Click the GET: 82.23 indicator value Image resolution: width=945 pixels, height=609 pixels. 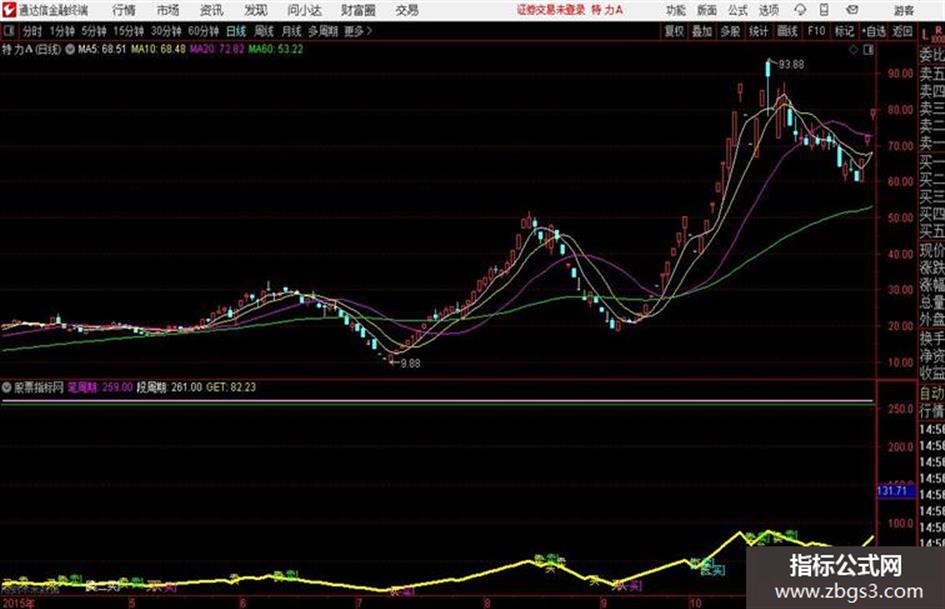(x=231, y=387)
